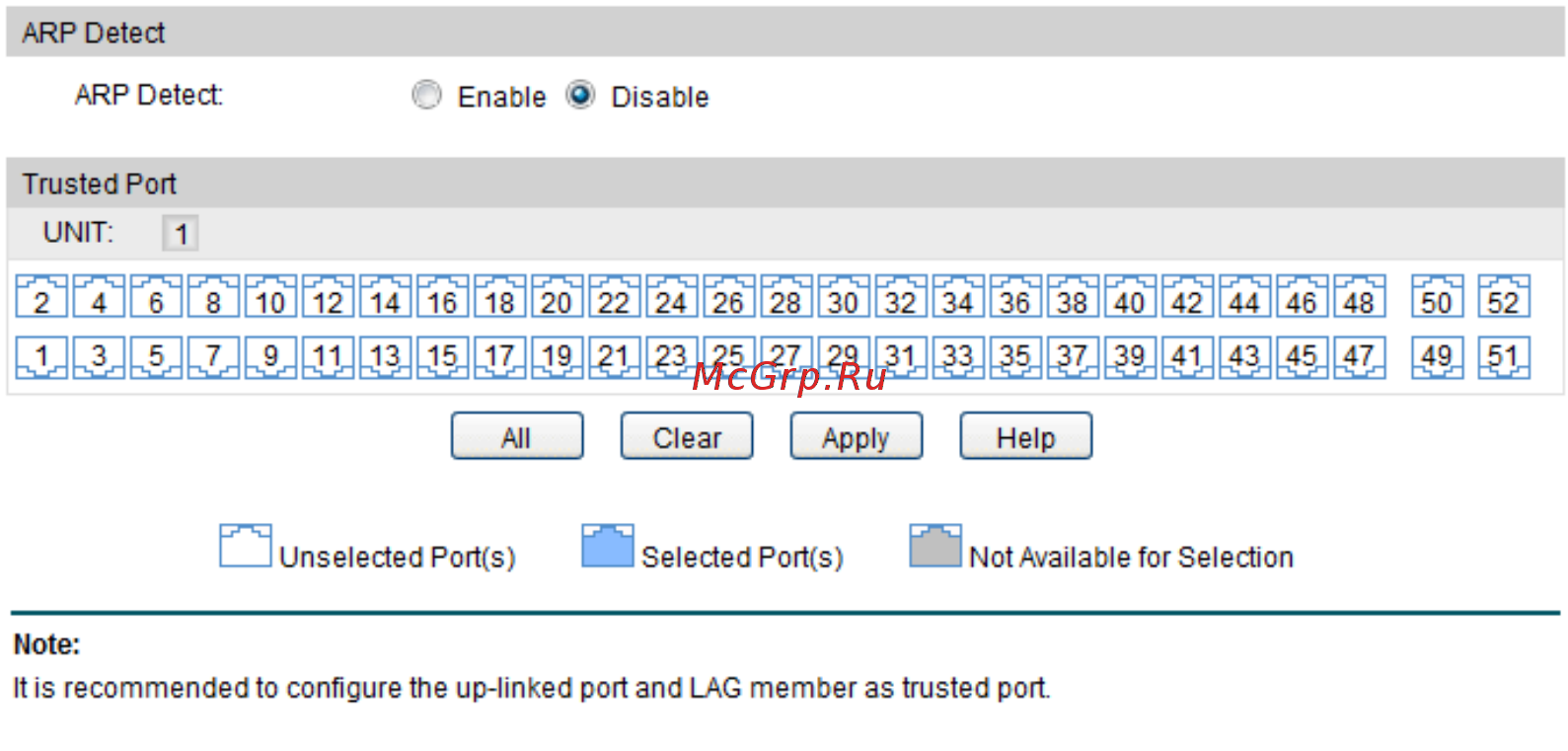
Task: Choose port 15 icon
Action: pyautogui.click(x=442, y=358)
